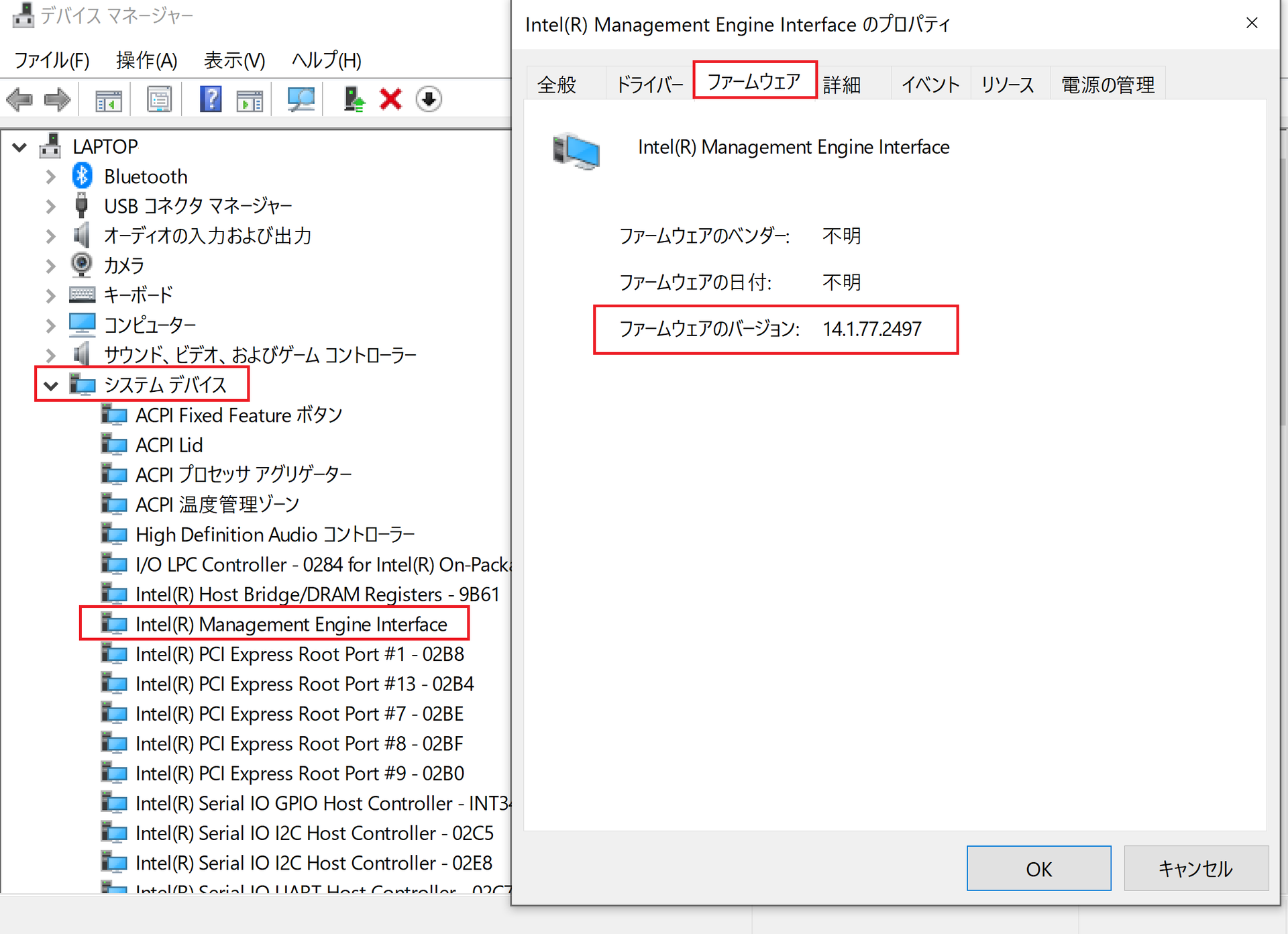Viewport: 1288px width, 934px height.
Task: Click firmware version value 14.1.77.2497
Action: (872, 329)
